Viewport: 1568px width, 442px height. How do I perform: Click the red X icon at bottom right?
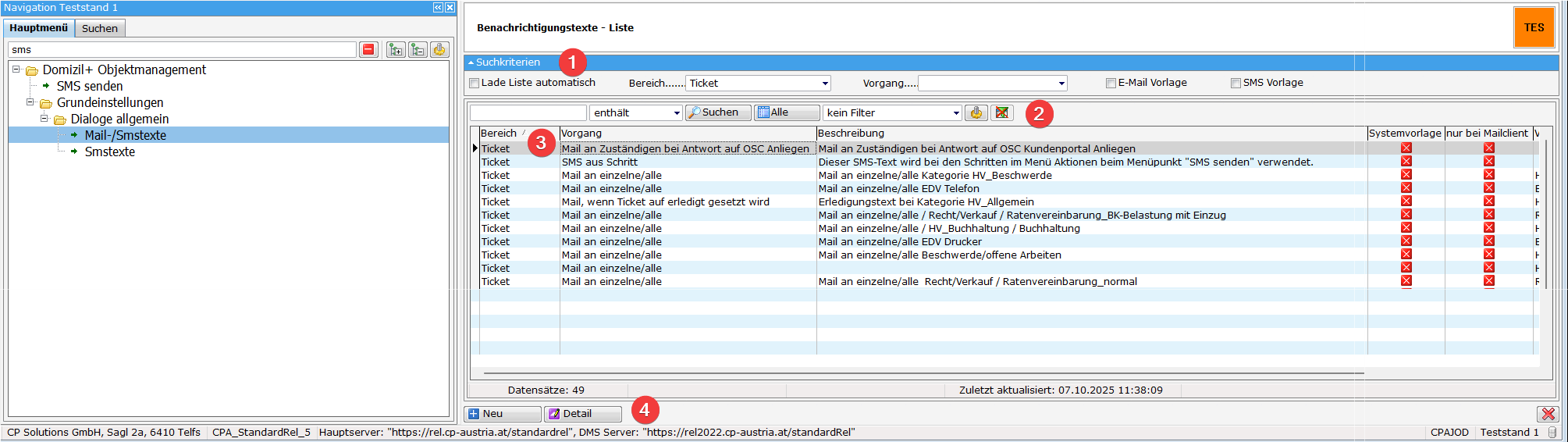pyautogui.click(x=1548, y=414)
